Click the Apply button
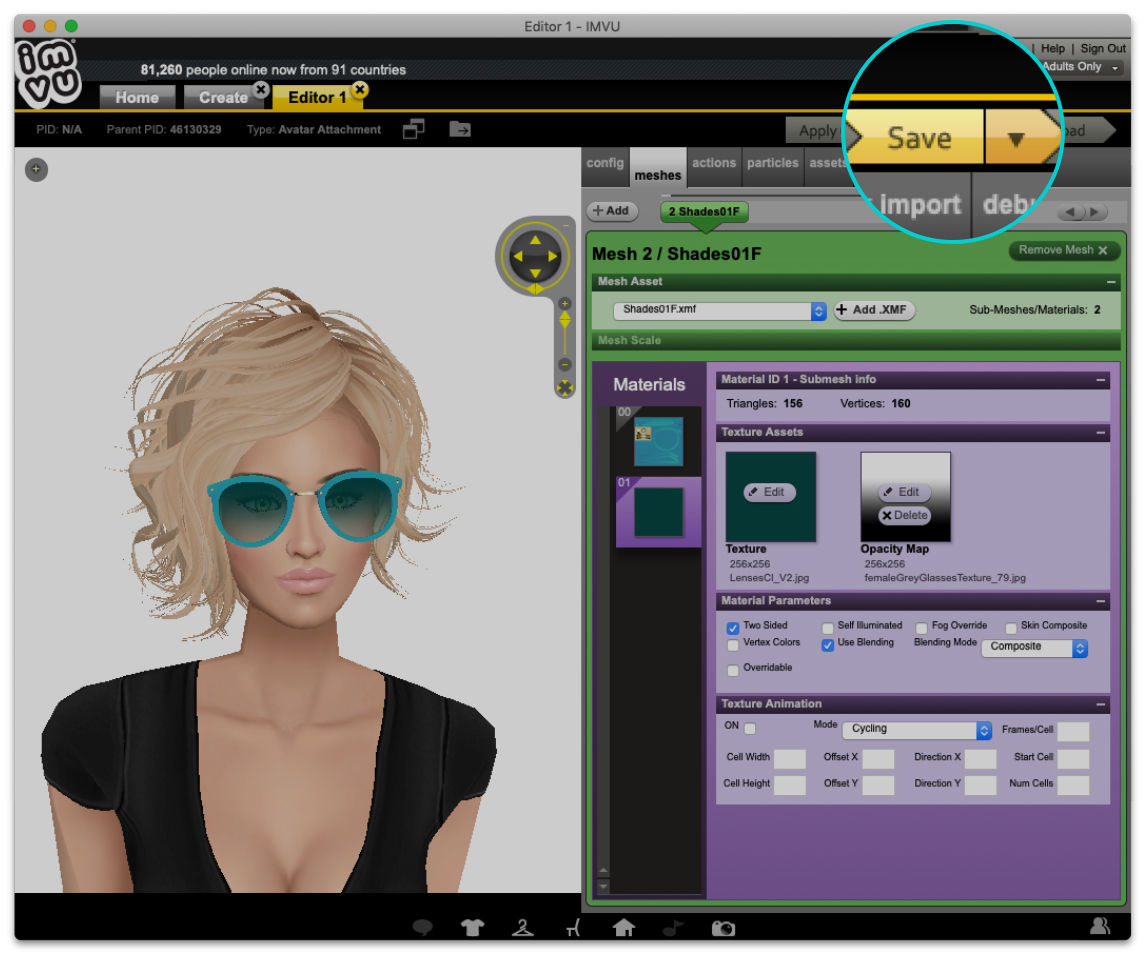The width and height of the screenshot is (1147, 959). click(816, 131)
